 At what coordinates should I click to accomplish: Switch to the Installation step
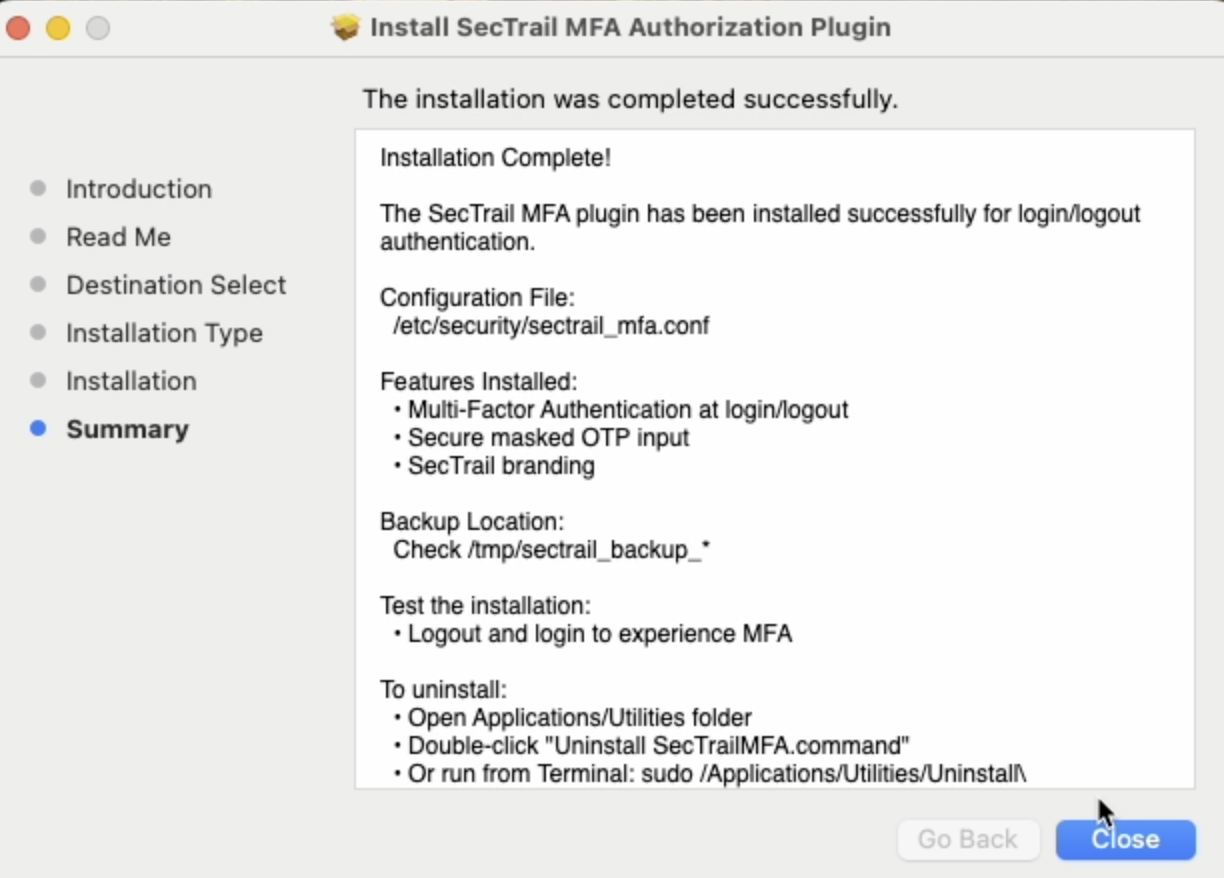coord(131,381)
